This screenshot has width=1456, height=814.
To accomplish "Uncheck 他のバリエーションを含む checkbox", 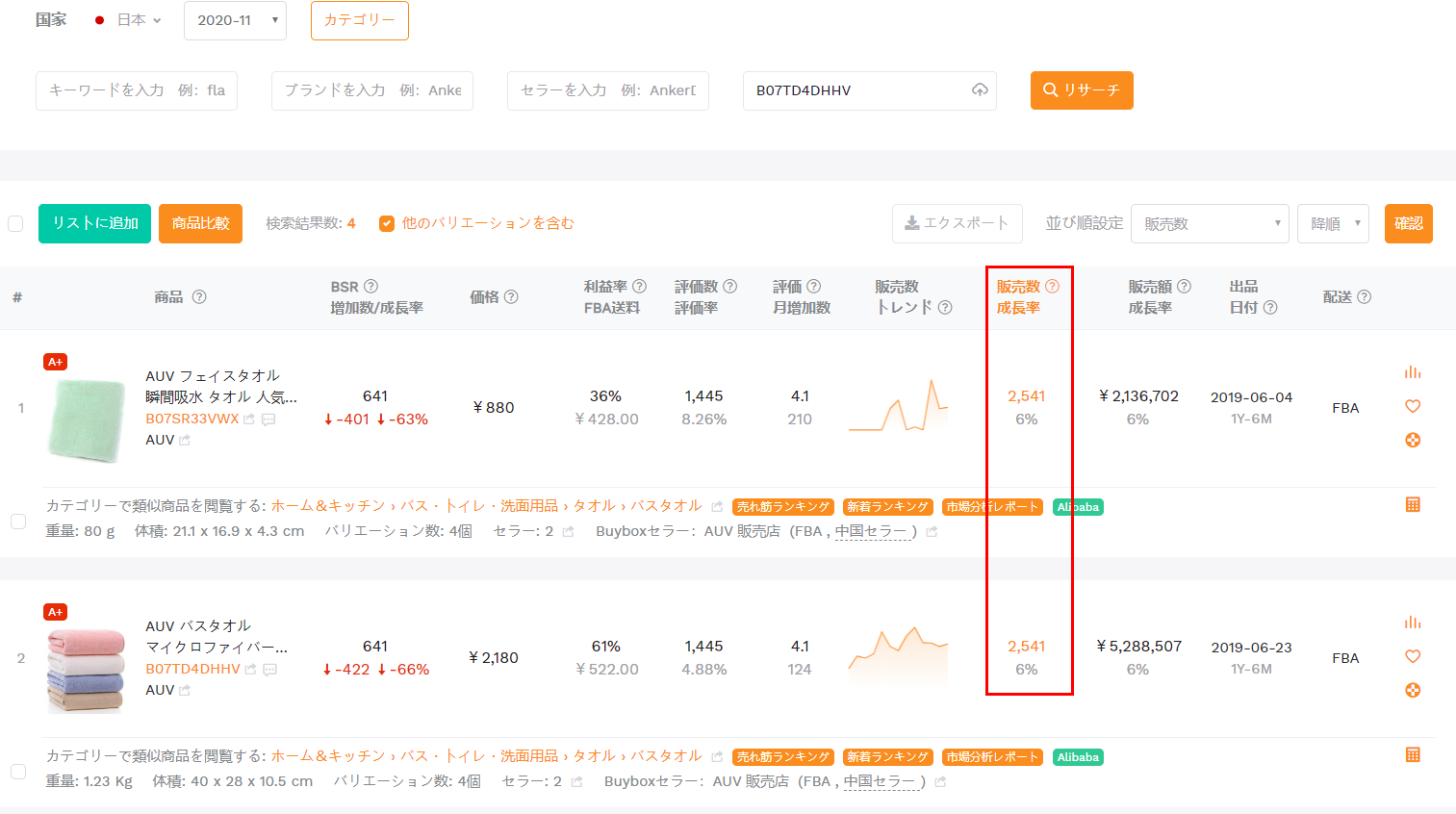I will click(x=387, y=223).
